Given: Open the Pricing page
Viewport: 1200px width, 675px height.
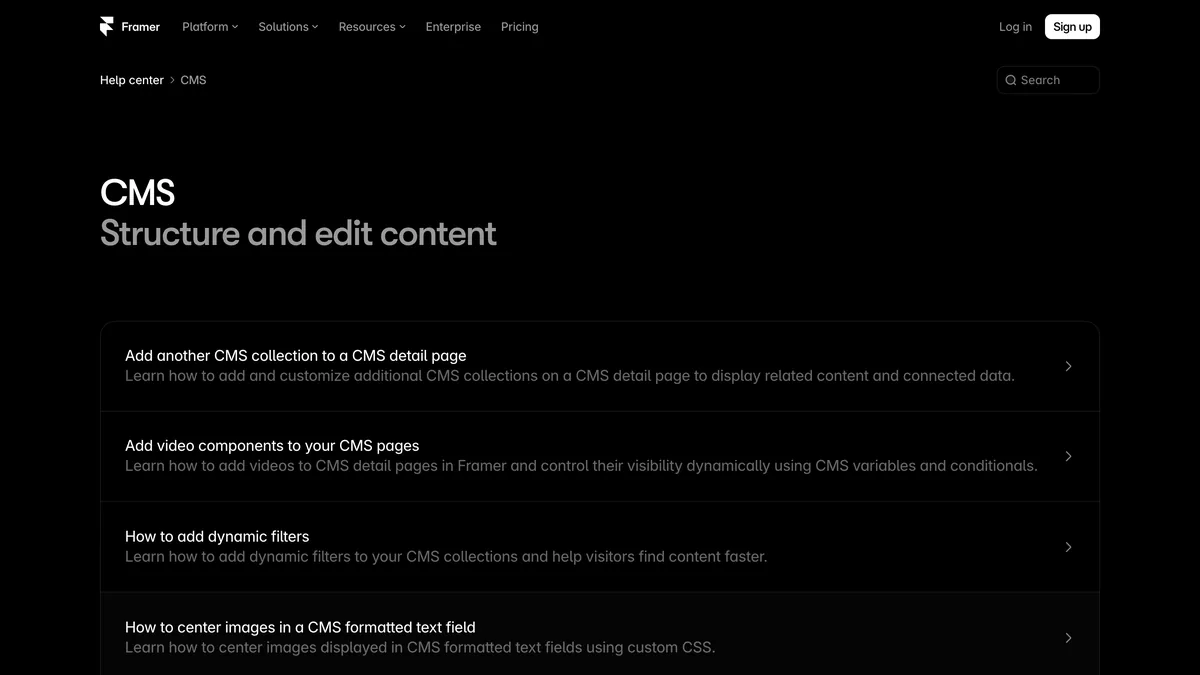Looking at the screenshot, I should (520, 27).
